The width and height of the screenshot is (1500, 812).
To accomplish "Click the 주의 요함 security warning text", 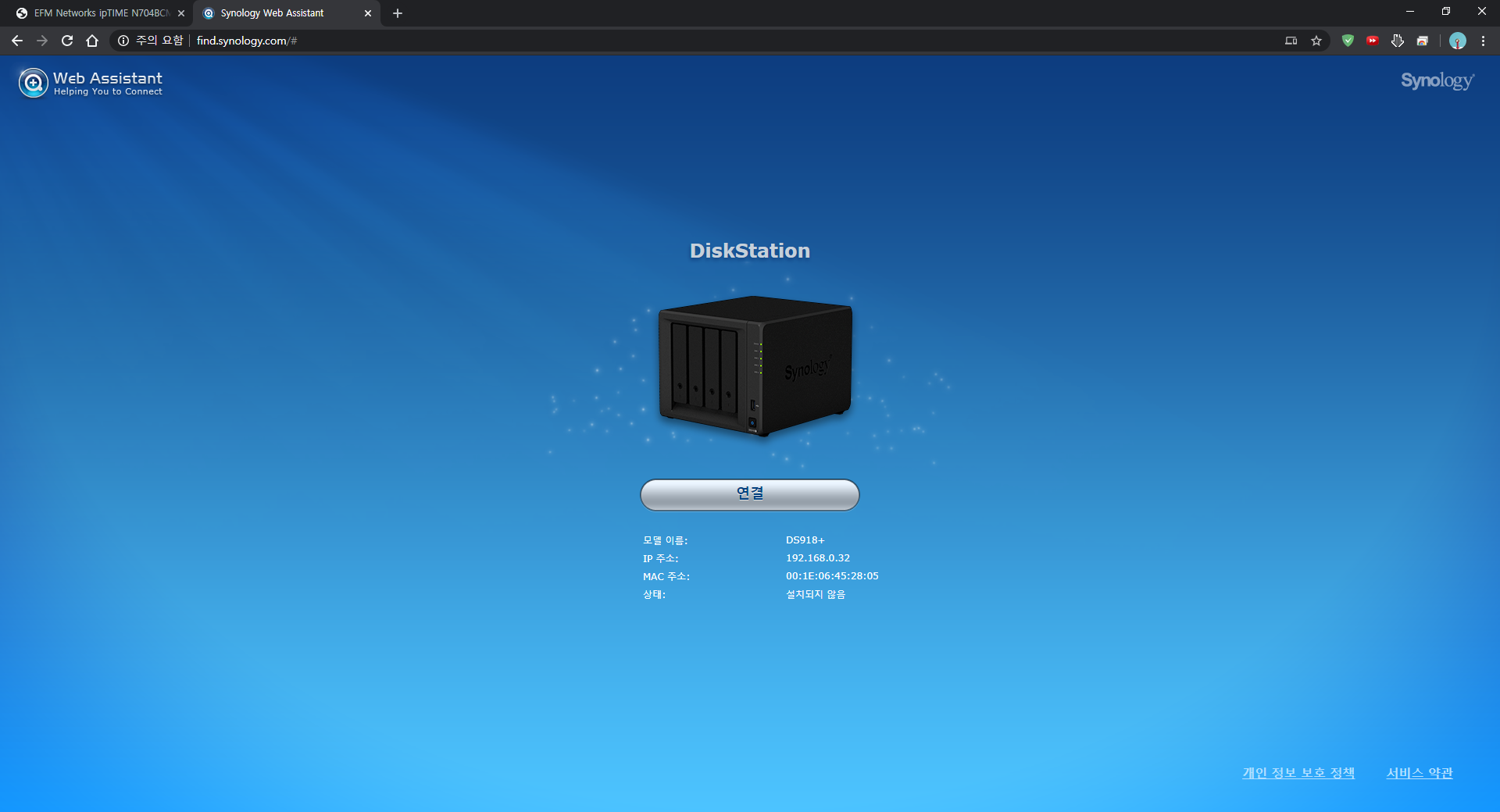I will pos(159,41).
